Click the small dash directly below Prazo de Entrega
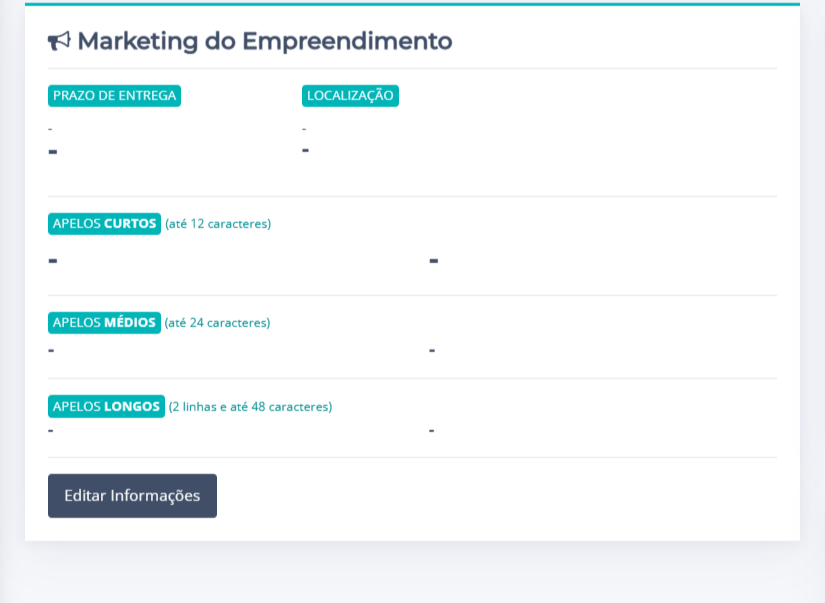 point(50,129)
